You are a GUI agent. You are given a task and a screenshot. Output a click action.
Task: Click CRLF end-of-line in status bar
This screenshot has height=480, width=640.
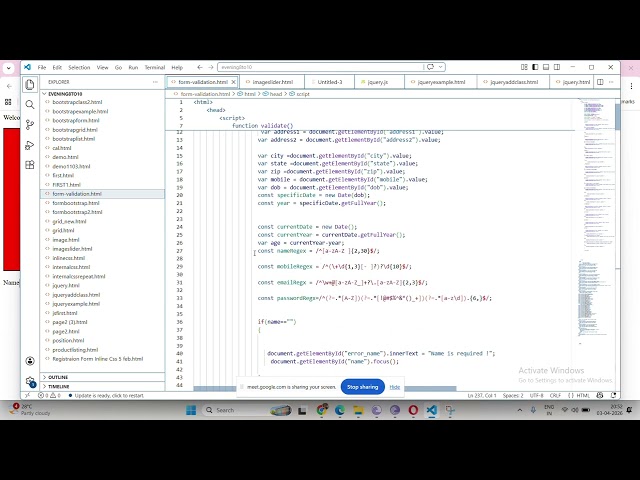click(x=555, y=396)
